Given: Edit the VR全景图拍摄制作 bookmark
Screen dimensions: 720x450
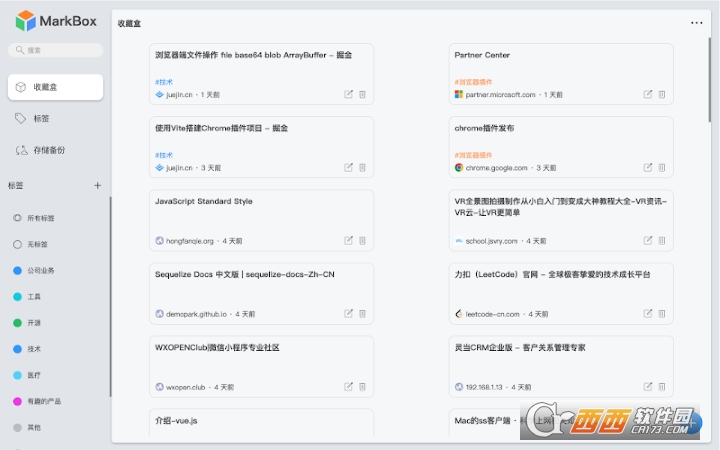Looking at the screenshot, I should 648,240.
